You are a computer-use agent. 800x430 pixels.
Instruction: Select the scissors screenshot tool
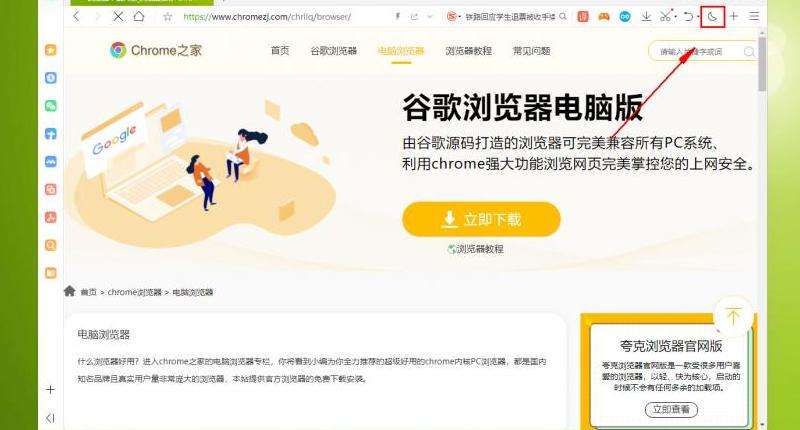(665, 17)
